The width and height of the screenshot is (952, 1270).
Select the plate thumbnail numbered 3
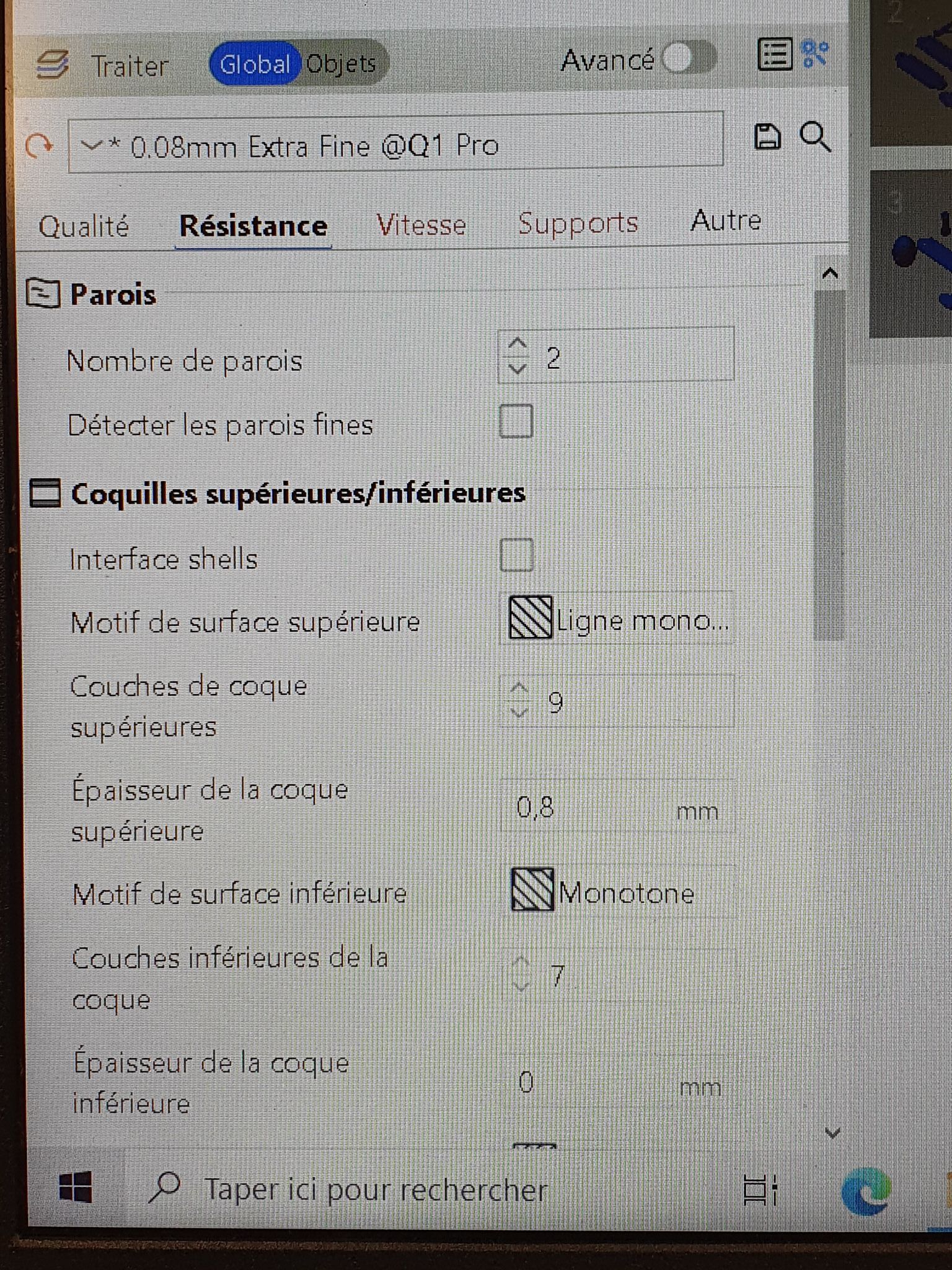tap(911, 253)
